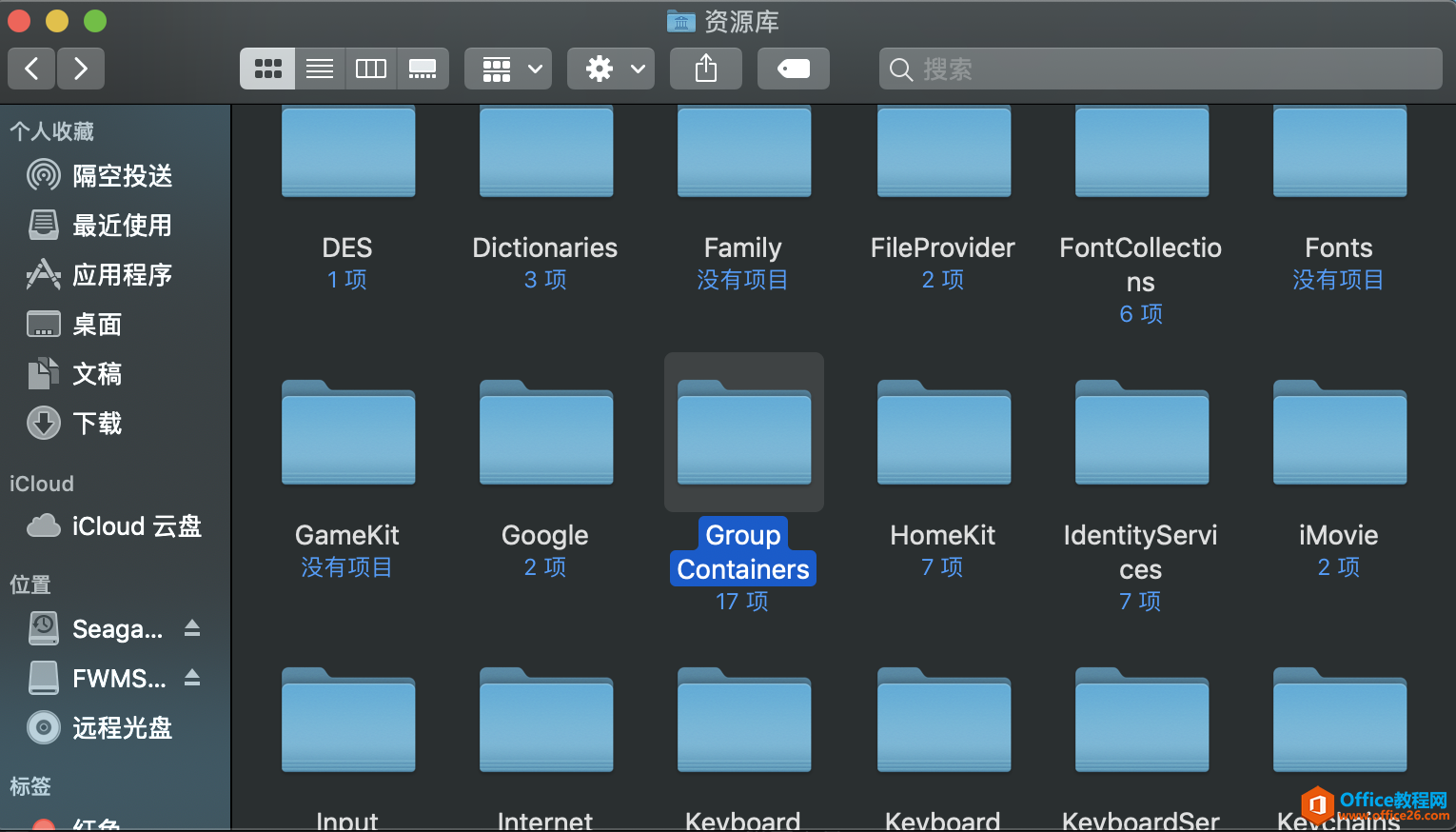Select the Family folder
The height and width of the screenshot is (832, 1456).
point(744,152)
